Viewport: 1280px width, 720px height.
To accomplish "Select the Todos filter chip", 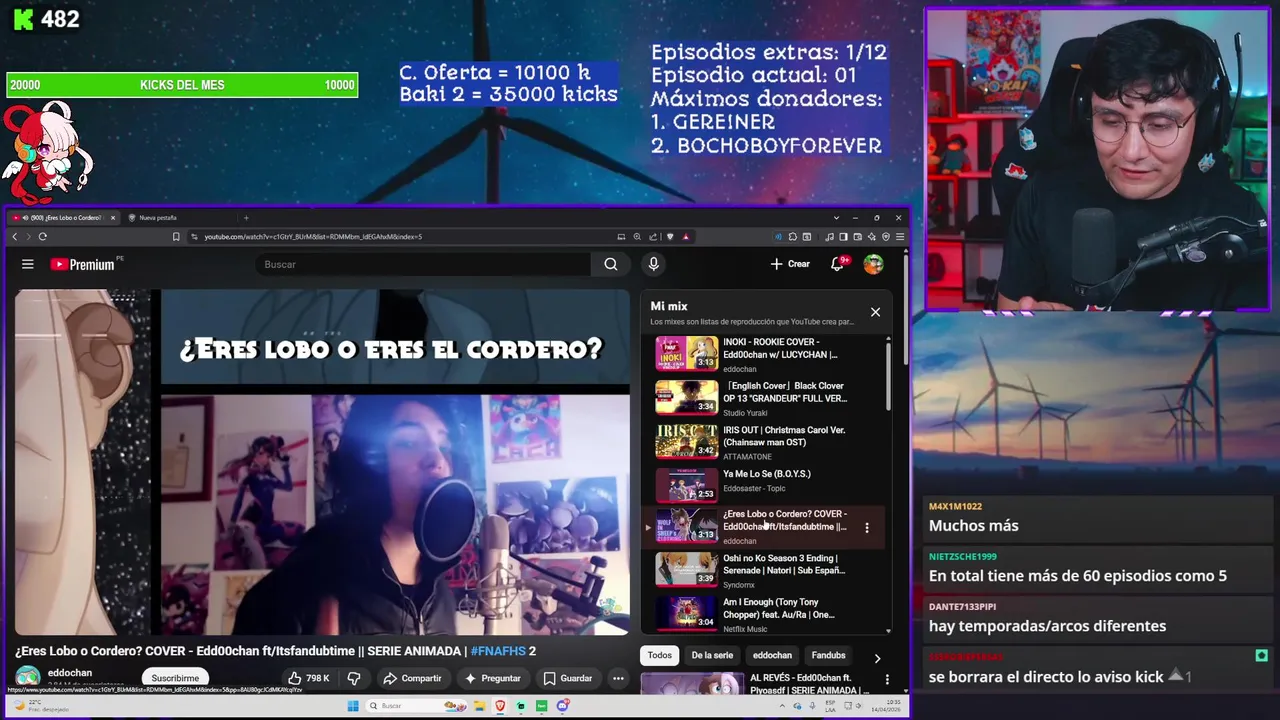I will click(660, 656).
